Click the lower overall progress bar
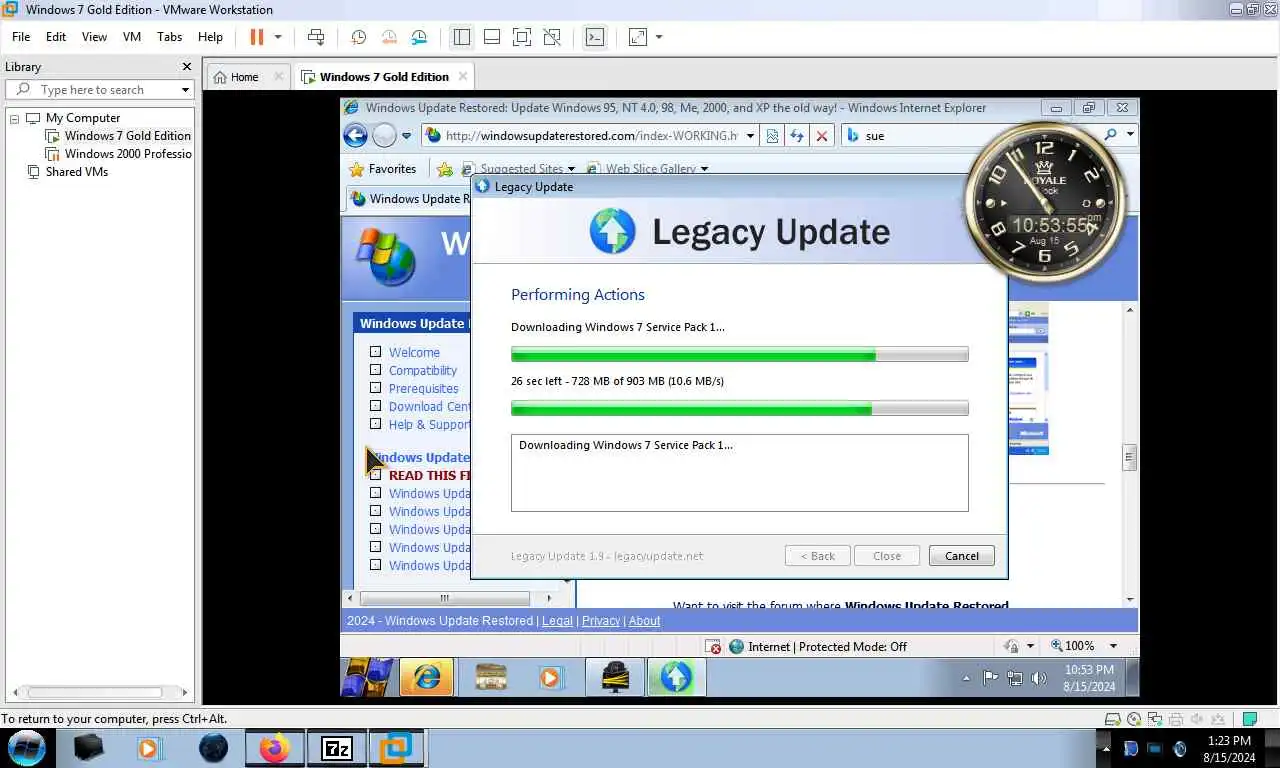The image size is (1280, 768). pos(739,408)
